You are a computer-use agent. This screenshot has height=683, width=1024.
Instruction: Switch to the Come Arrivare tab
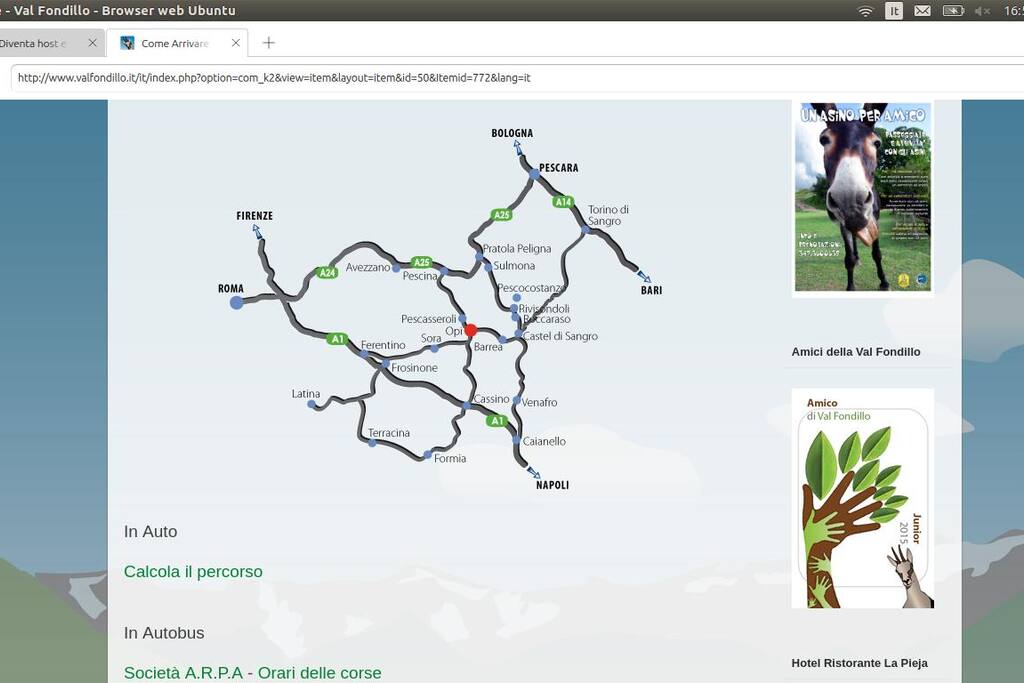pos(176,43)
